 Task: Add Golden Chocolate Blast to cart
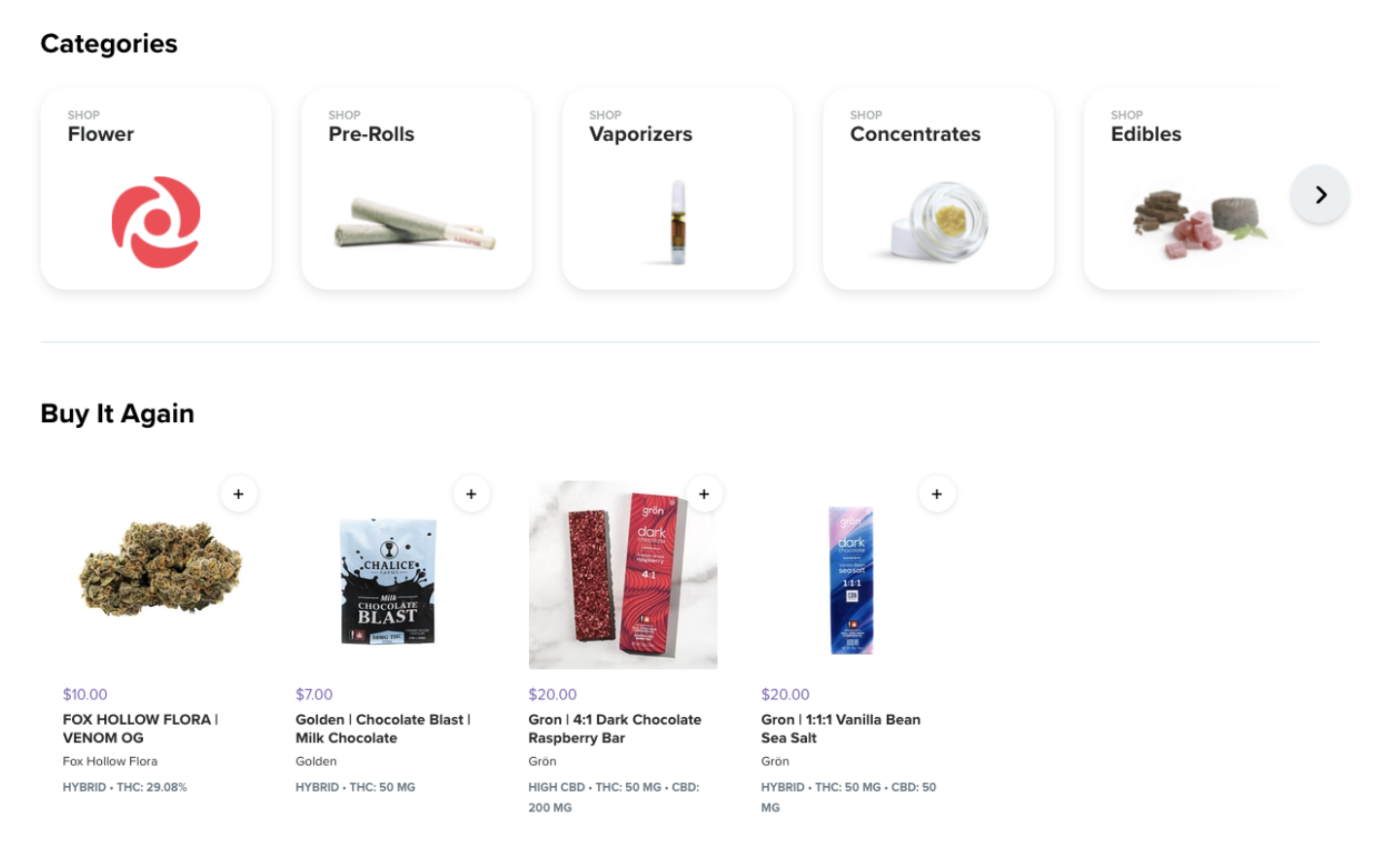pyautogui.click(x=472, y=494)
